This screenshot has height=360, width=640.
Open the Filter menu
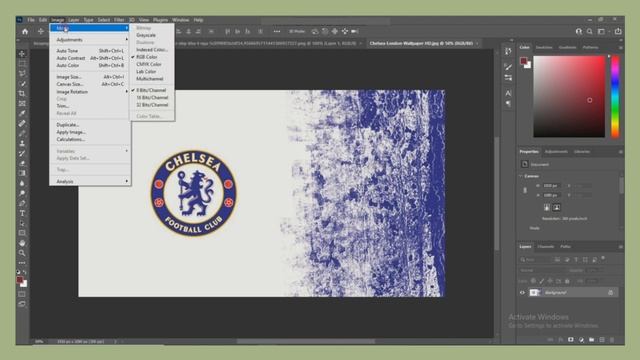point(119,20)
